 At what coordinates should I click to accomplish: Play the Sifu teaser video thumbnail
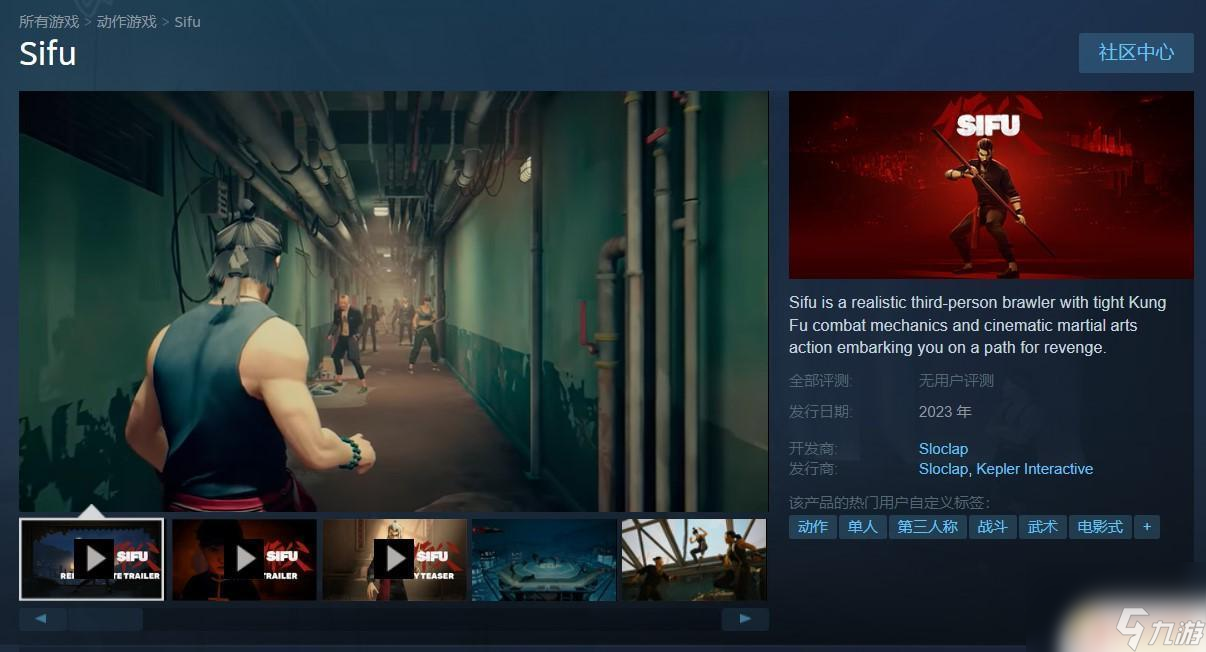395,559
